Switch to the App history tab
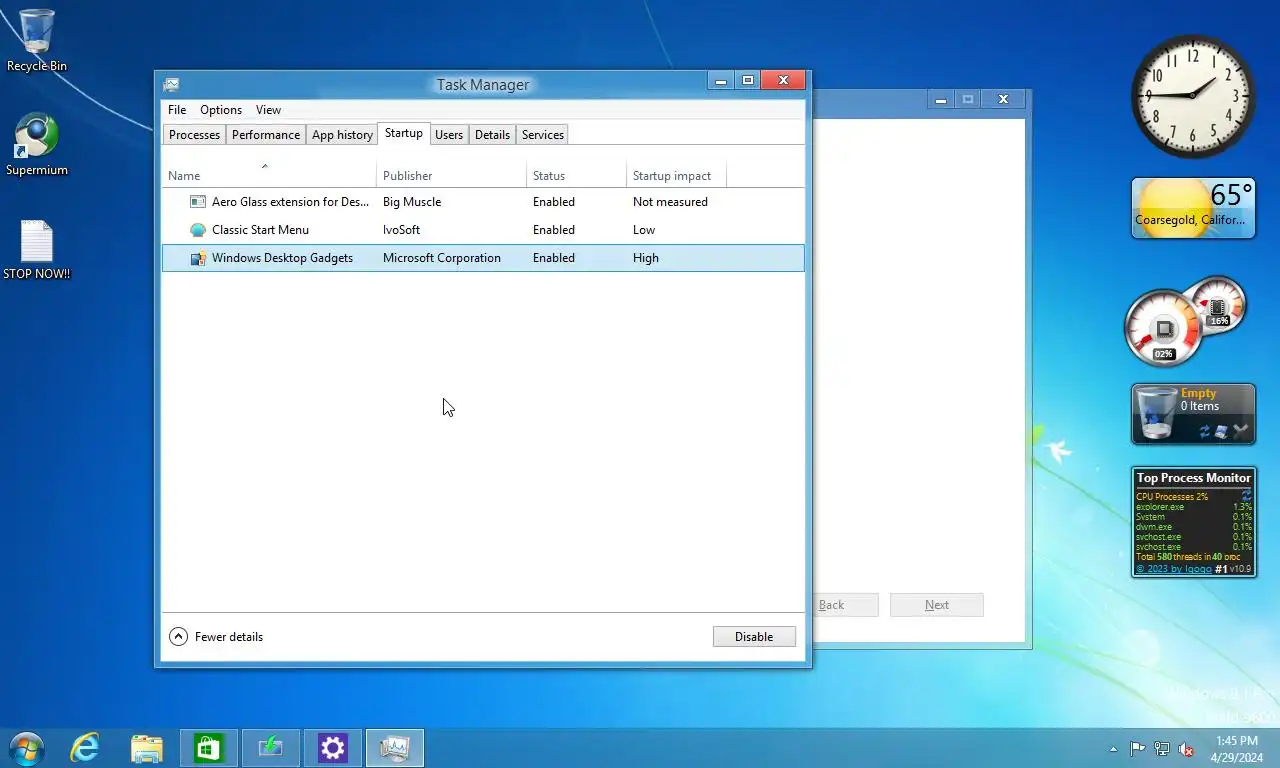 pos(342,135)
